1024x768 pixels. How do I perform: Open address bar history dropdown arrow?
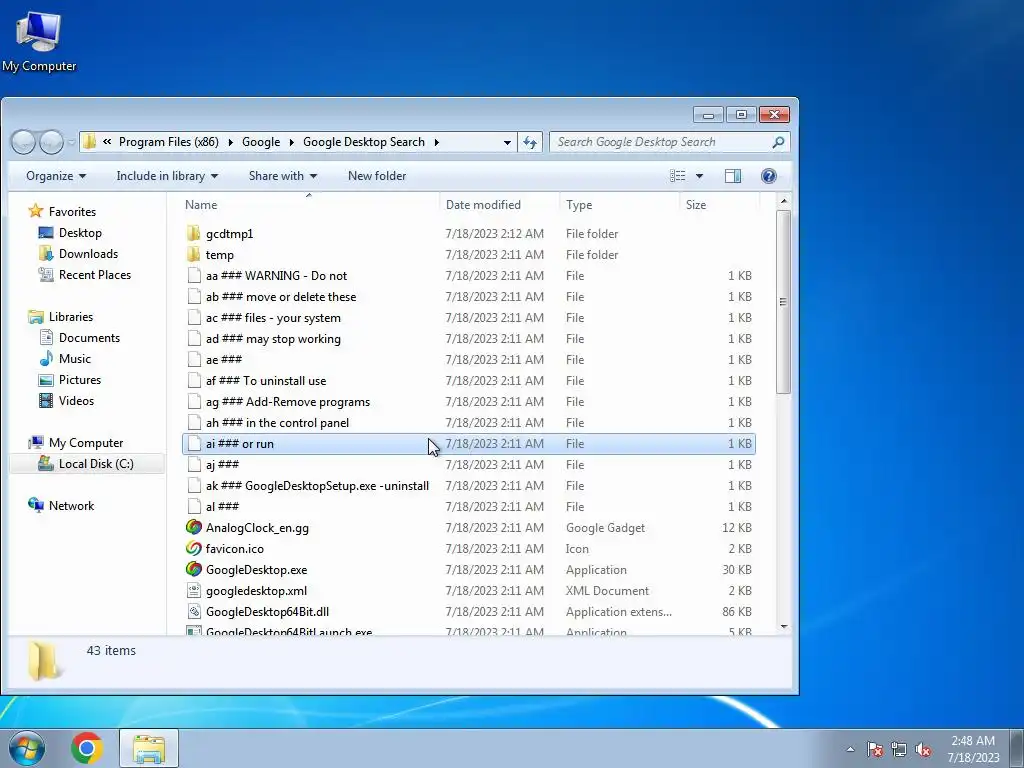click(x=507, y=142)
